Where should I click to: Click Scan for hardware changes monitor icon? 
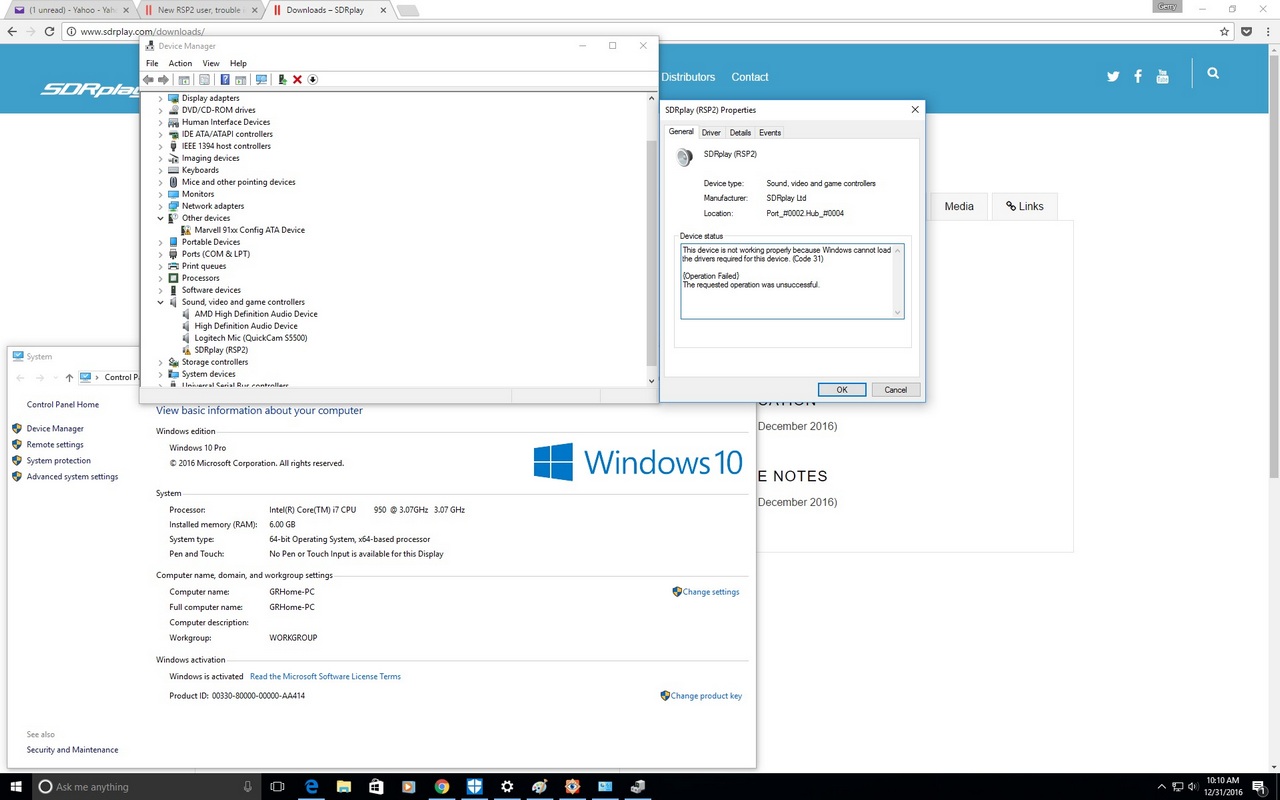click(262, 79)
